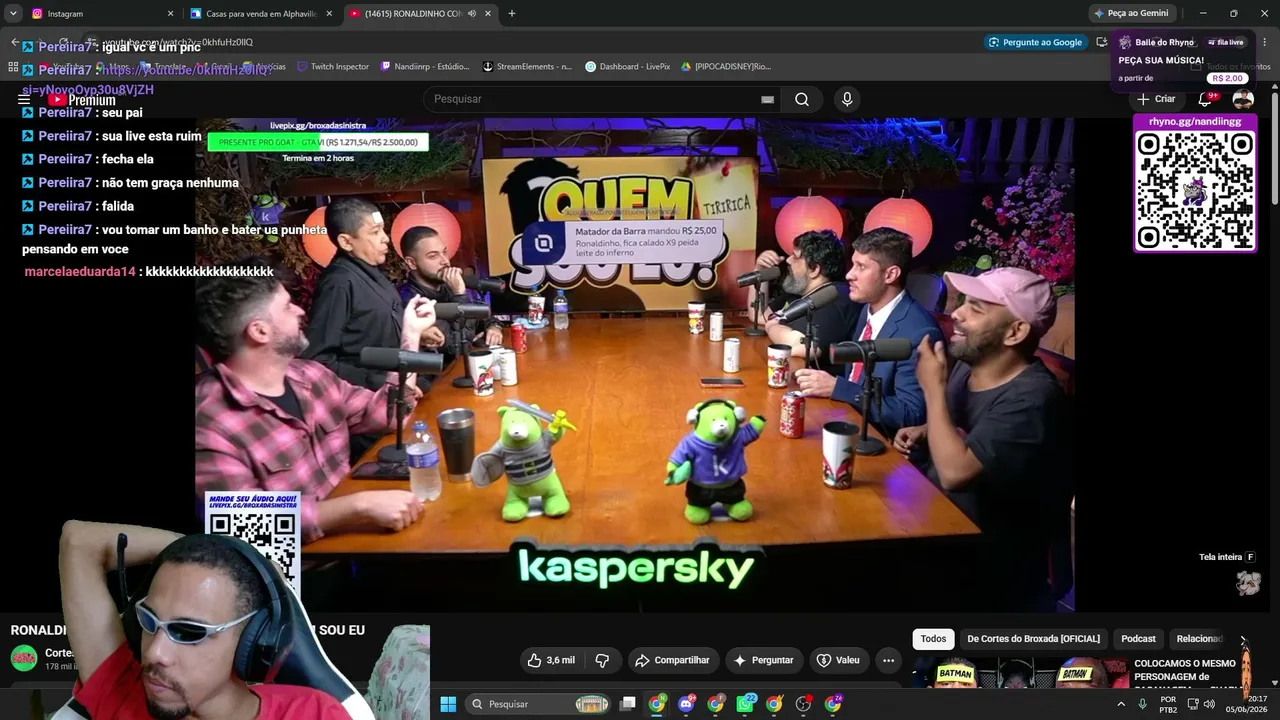This screenshot has width=1280, height=720.
Task: Open the YouTube hamburger guide menu
Action: pyautogui.click(x=24, y=100)
